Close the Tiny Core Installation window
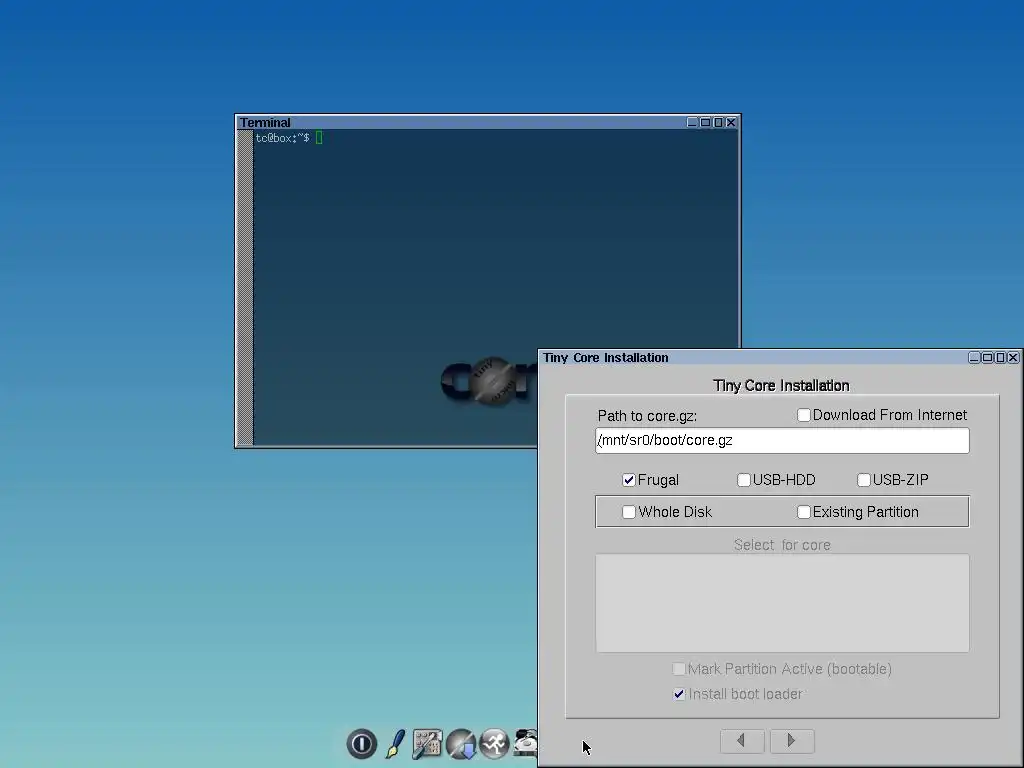Screen dimensions: 1024x768 pos(1013,357)
